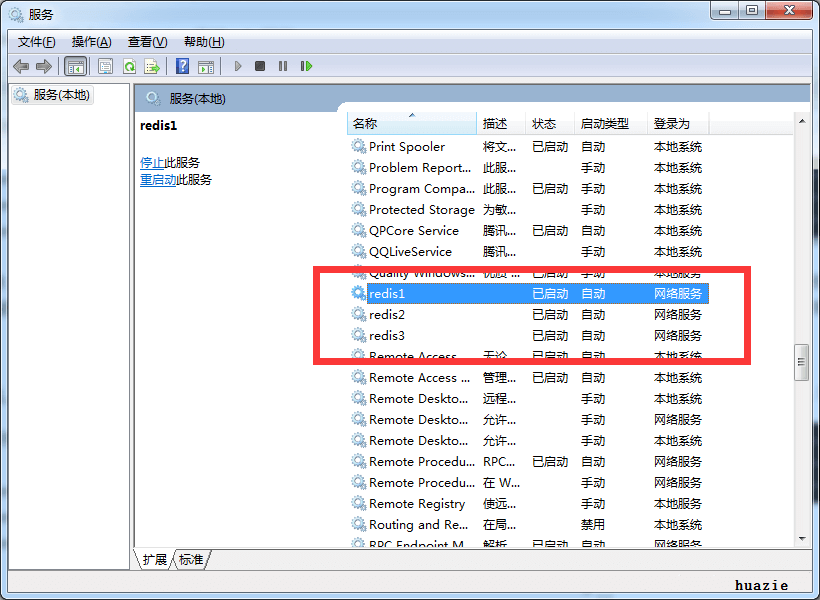
Task: Select the Problem Report... service row
Action: click(528, 168)
